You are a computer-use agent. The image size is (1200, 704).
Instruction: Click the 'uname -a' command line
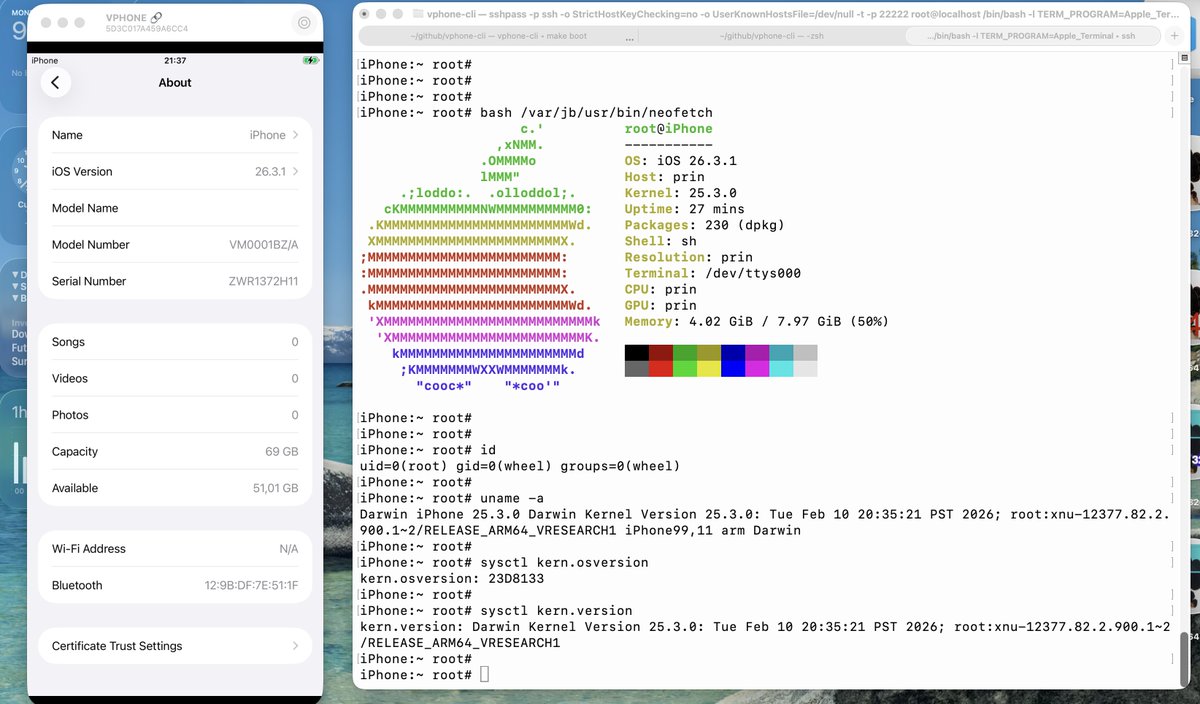coord(452,498)
